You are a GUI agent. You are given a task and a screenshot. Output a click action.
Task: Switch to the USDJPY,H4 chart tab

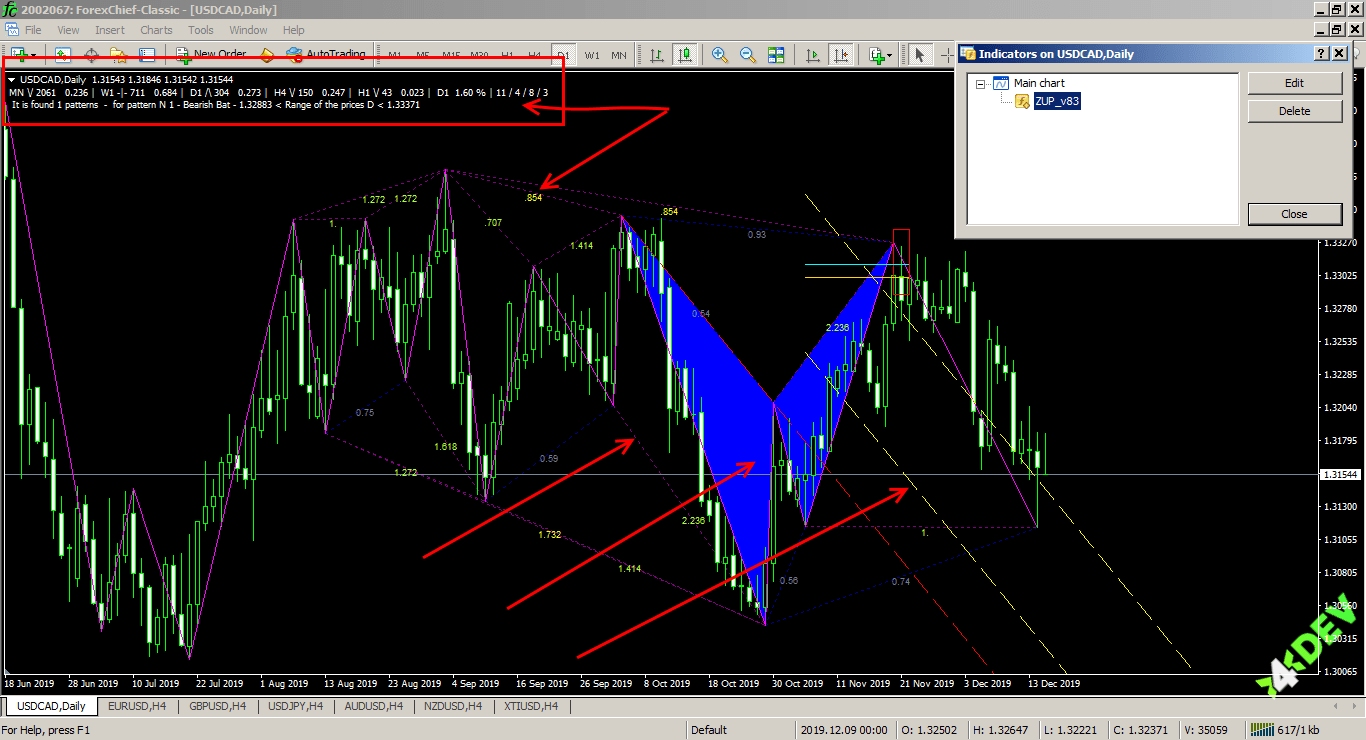point(295,706)
